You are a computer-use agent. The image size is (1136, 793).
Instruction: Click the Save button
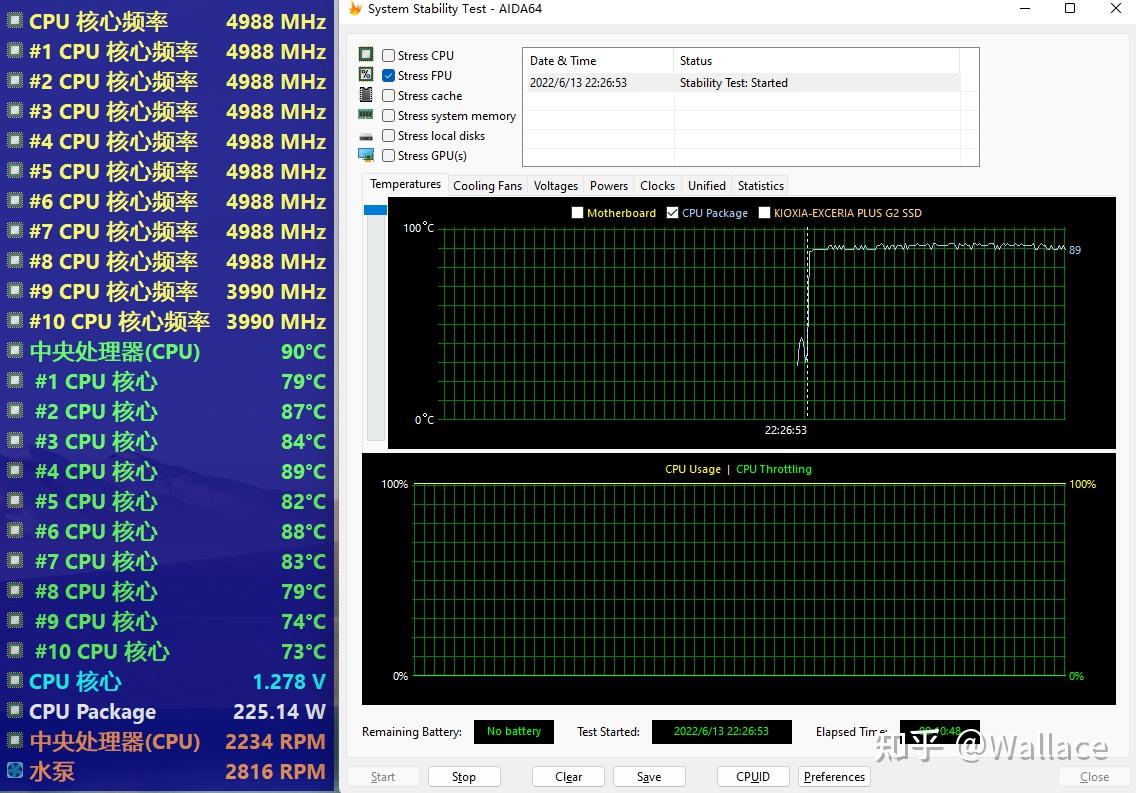648,776
